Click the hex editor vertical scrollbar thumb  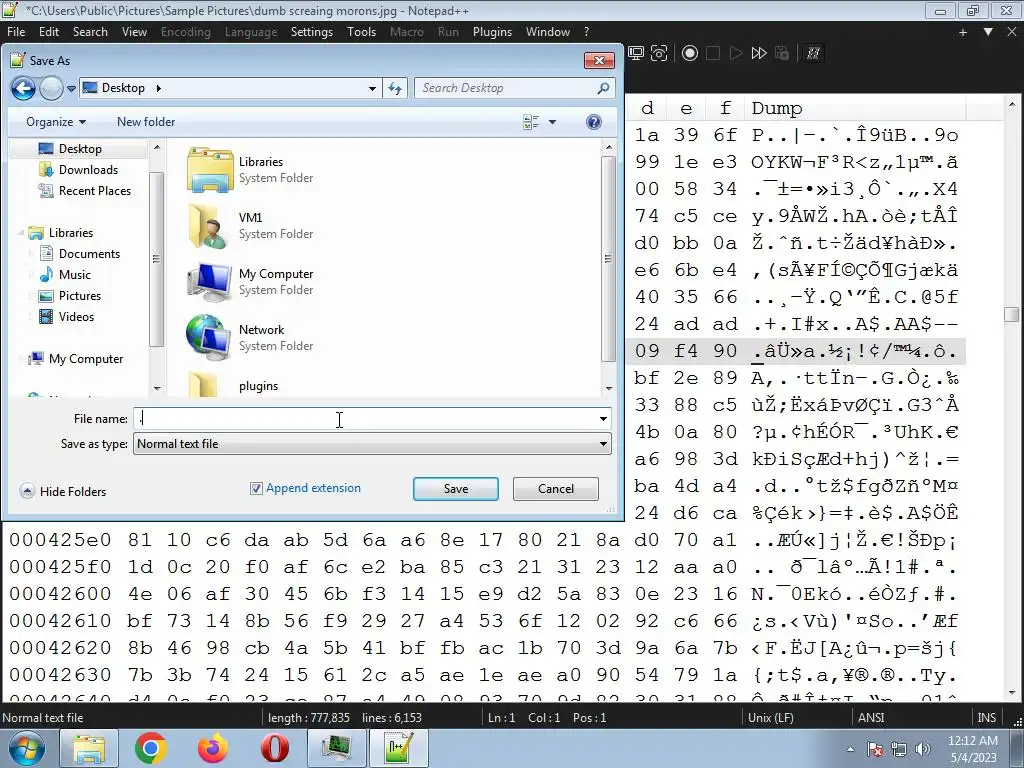pyautogui.click(x=1012, y=314)
